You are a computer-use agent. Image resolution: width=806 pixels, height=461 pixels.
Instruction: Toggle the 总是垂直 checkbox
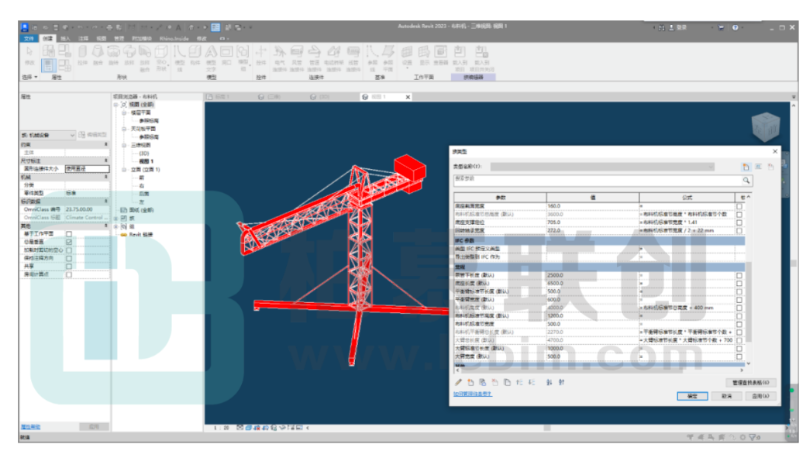coord(69,242)
